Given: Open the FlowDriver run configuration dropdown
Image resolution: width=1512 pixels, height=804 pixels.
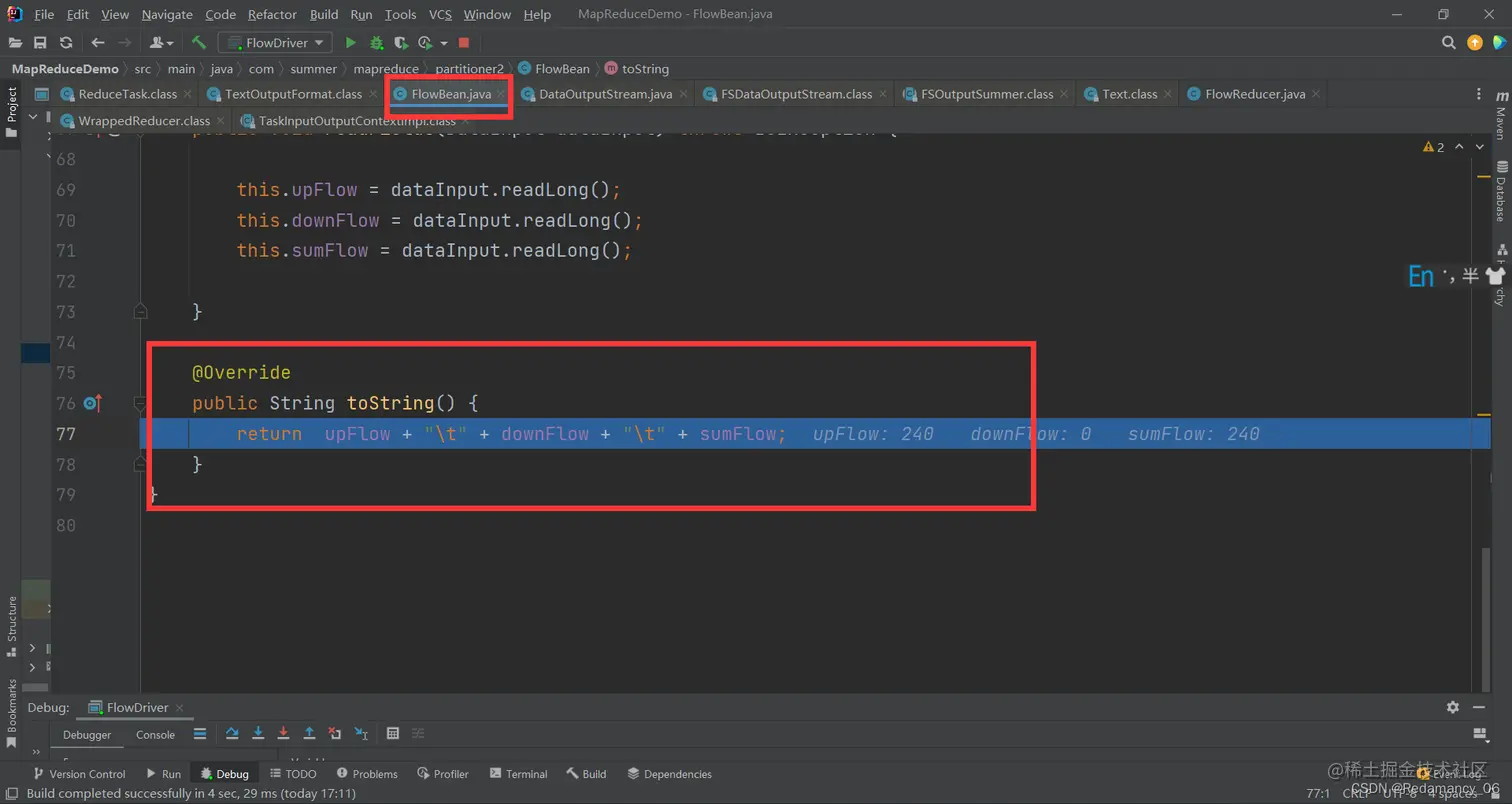Looking at the screenshot, I should tap(277, 42).
